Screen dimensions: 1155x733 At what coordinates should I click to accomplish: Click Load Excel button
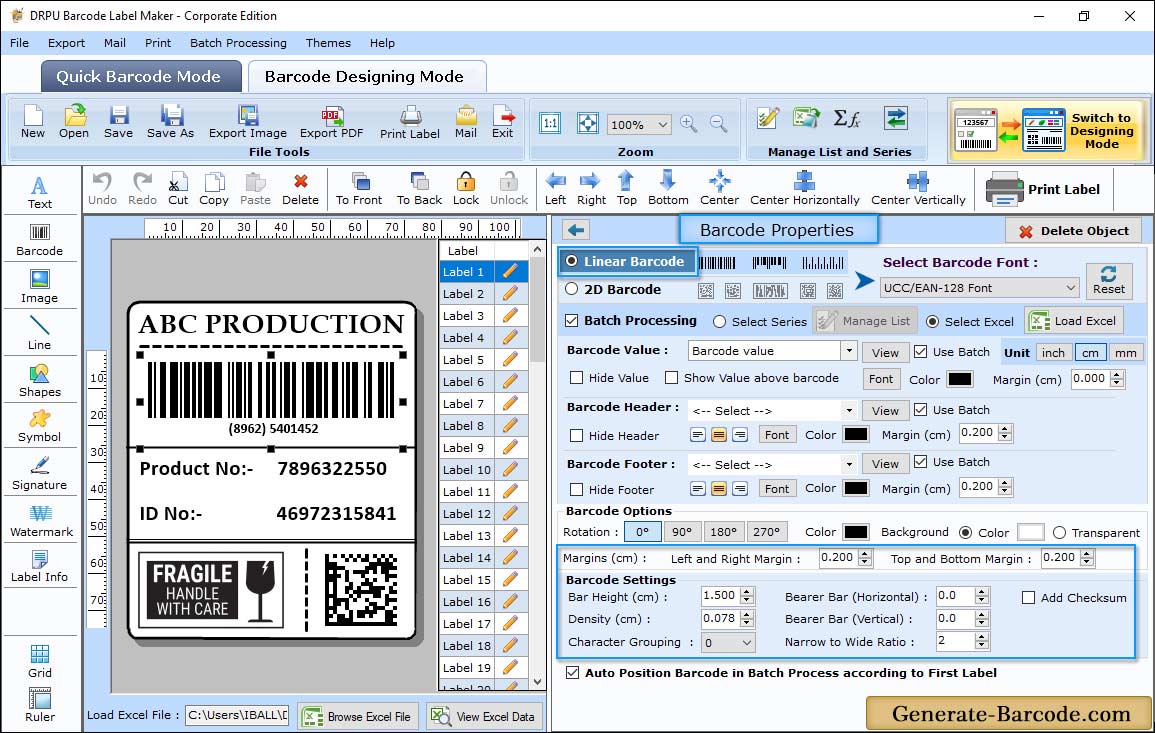(1074, 321)
